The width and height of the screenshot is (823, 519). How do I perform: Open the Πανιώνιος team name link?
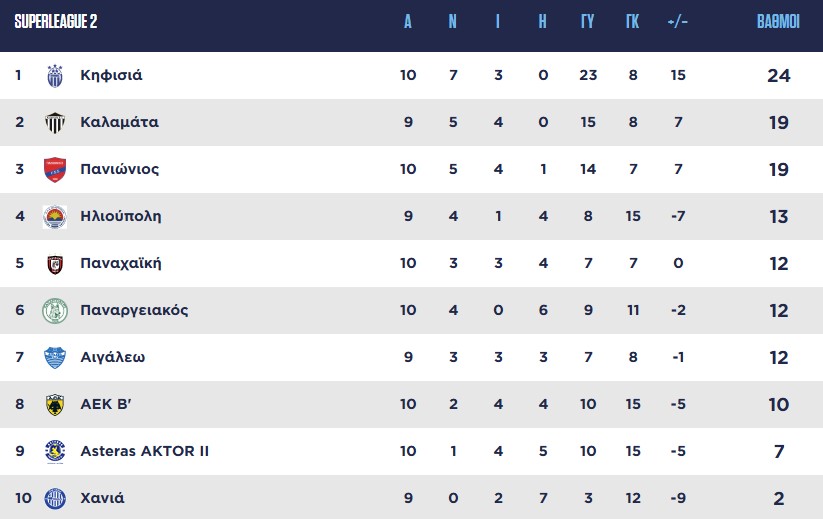click(x=119, y=169)
